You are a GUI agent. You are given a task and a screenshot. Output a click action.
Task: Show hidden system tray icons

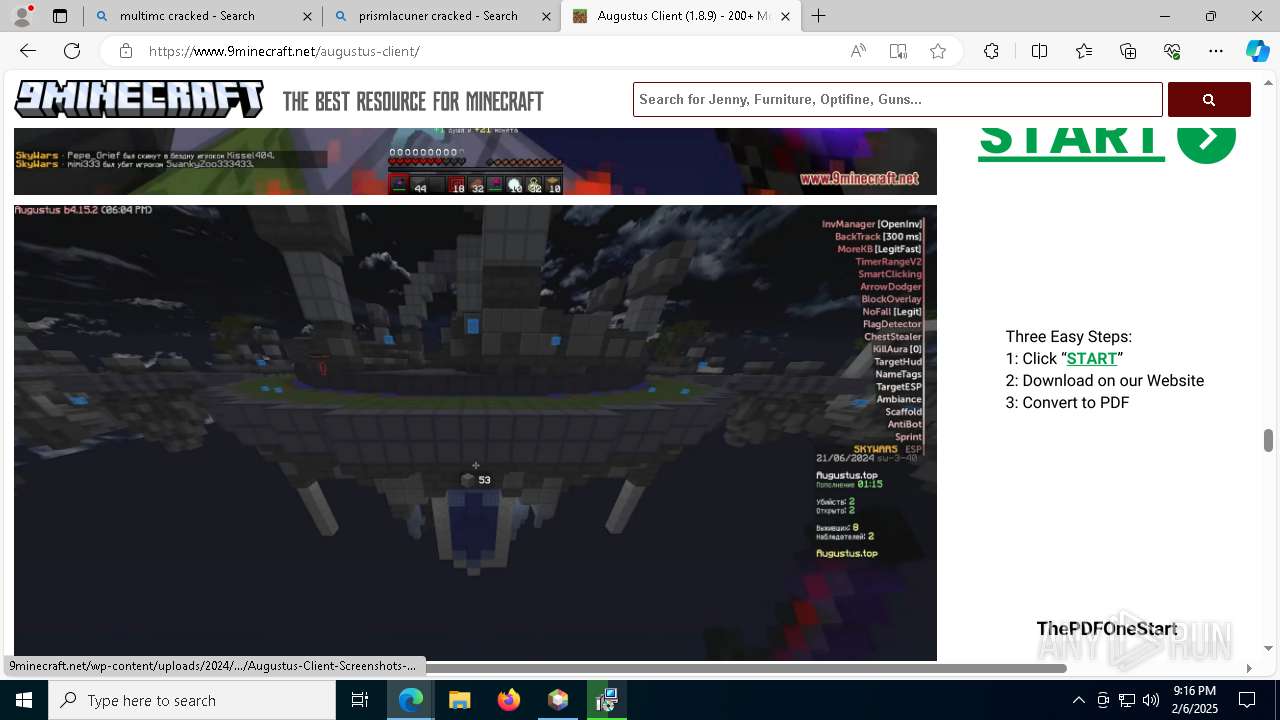(1078, 700)
